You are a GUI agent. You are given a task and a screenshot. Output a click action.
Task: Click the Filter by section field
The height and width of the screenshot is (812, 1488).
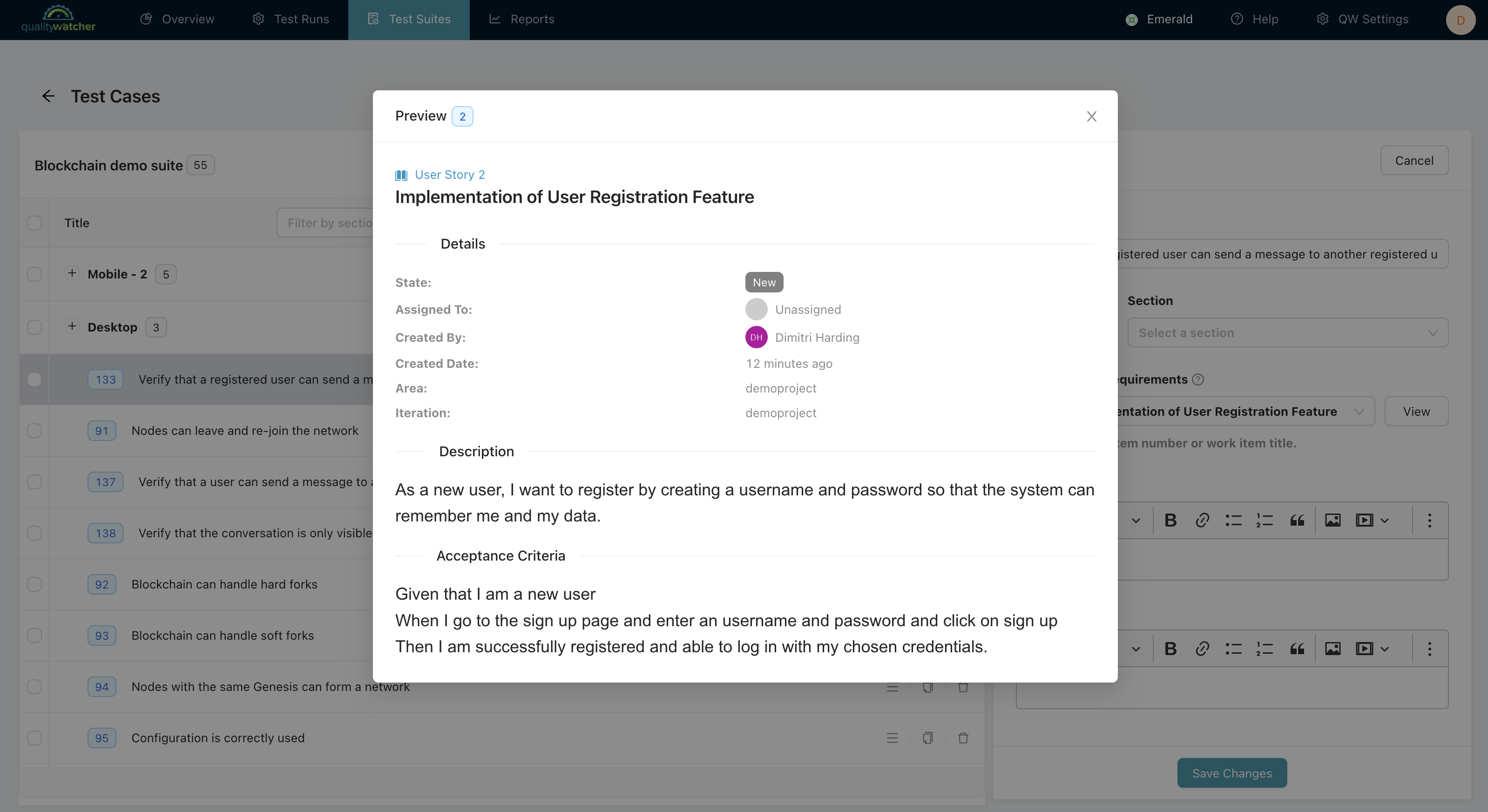[x=325, y=223]
